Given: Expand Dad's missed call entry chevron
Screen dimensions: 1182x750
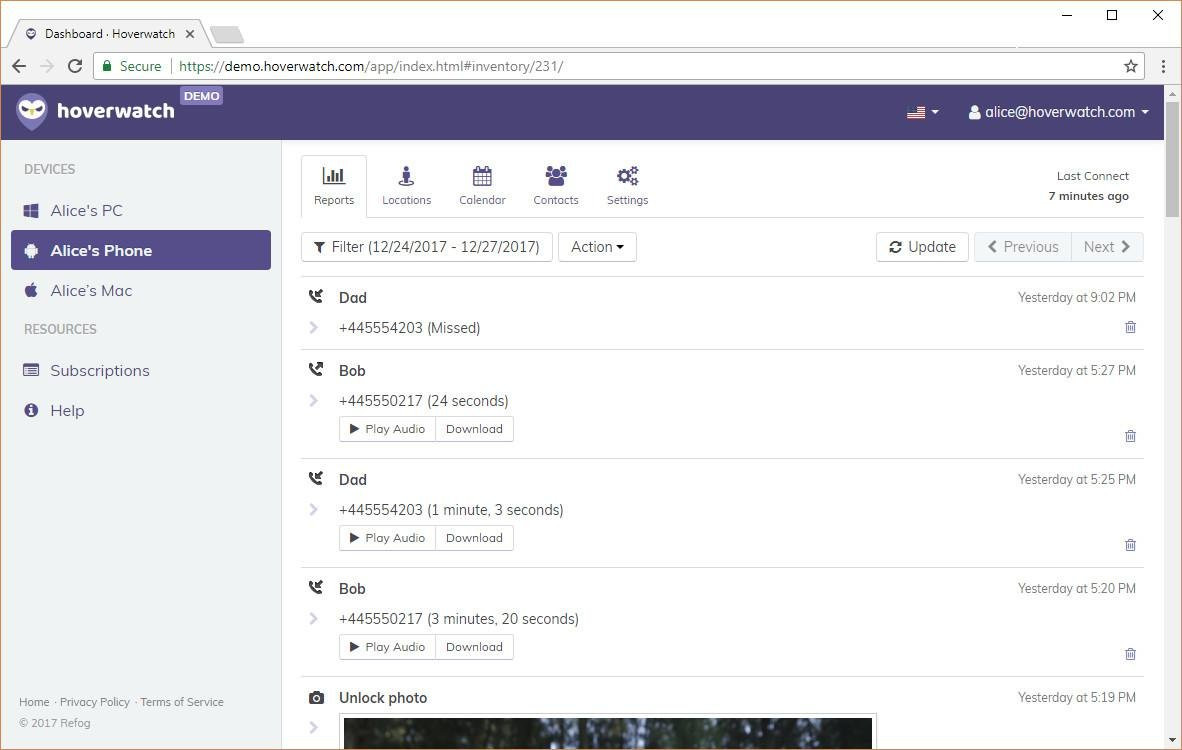Looking at the screenshot, I should (314, 328).
